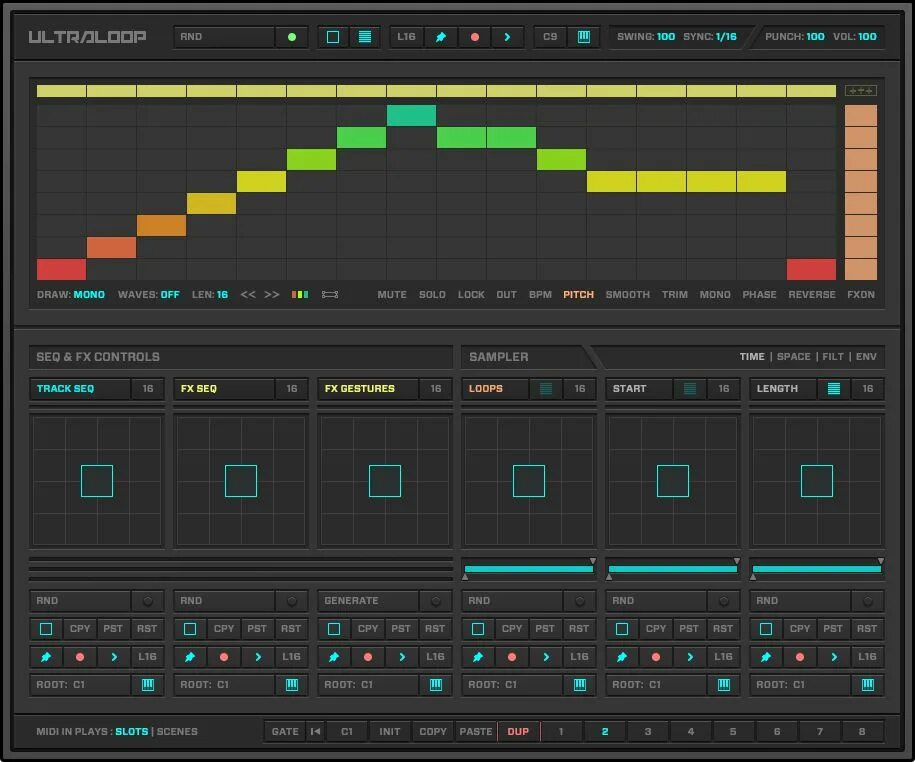This screenshot has height=762, width=915.
Task: Click the START cyan range slider
Action: pyautogui.click(x=673, y=569)
